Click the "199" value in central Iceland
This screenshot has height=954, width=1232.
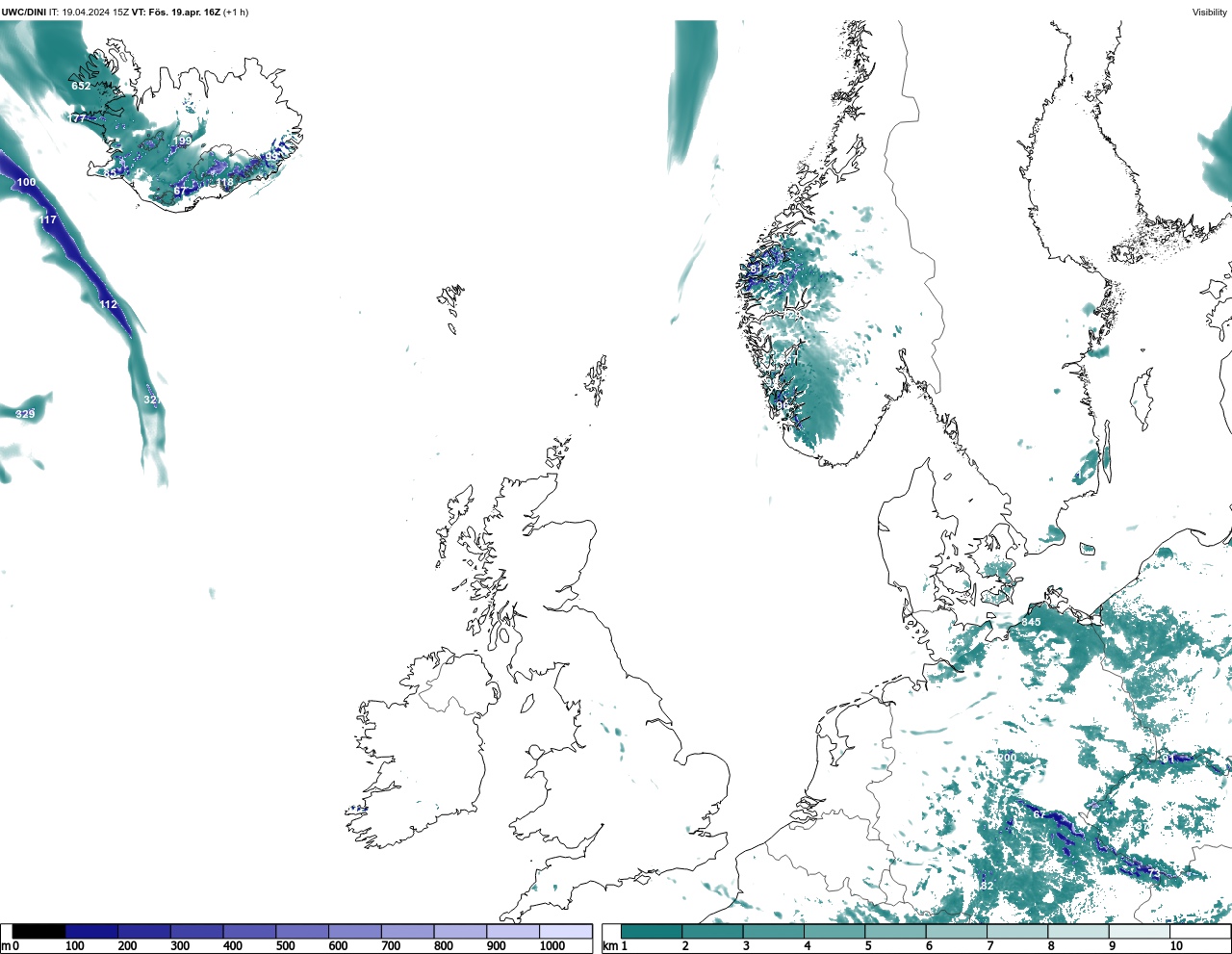pyautogui.click(x=182, y=141)
